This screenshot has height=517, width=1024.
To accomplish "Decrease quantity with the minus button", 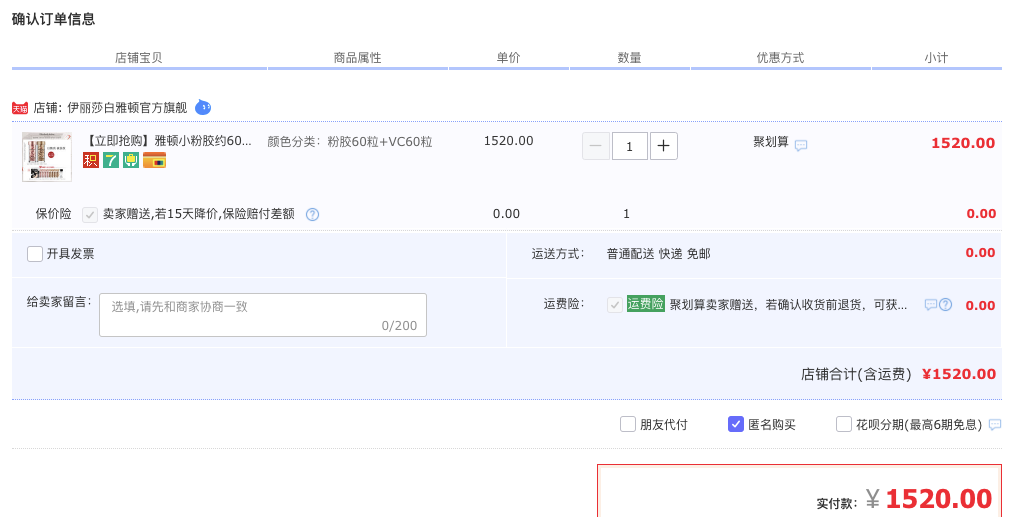I will click(x=596, y=146).
